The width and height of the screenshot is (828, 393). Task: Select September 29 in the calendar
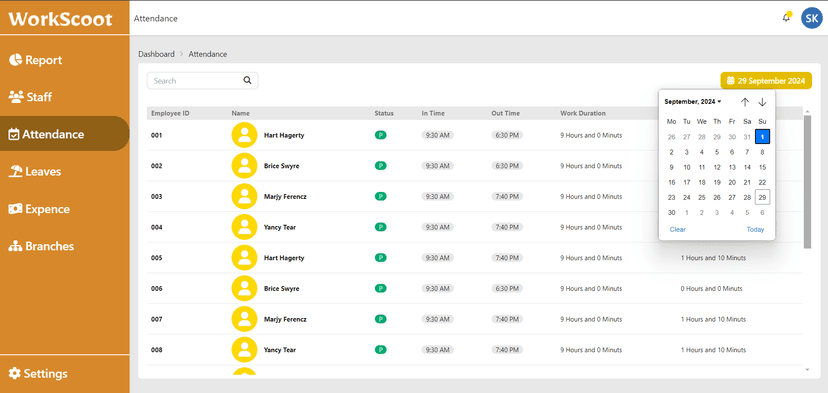tap(762, 197)
